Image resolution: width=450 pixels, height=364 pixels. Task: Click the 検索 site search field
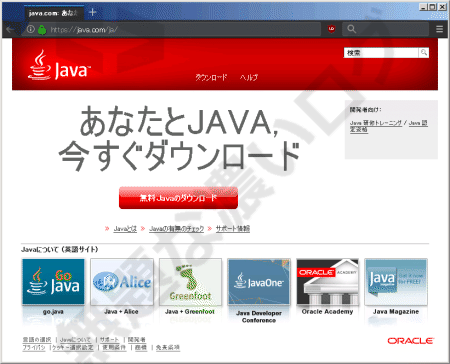tap(381, 53)
